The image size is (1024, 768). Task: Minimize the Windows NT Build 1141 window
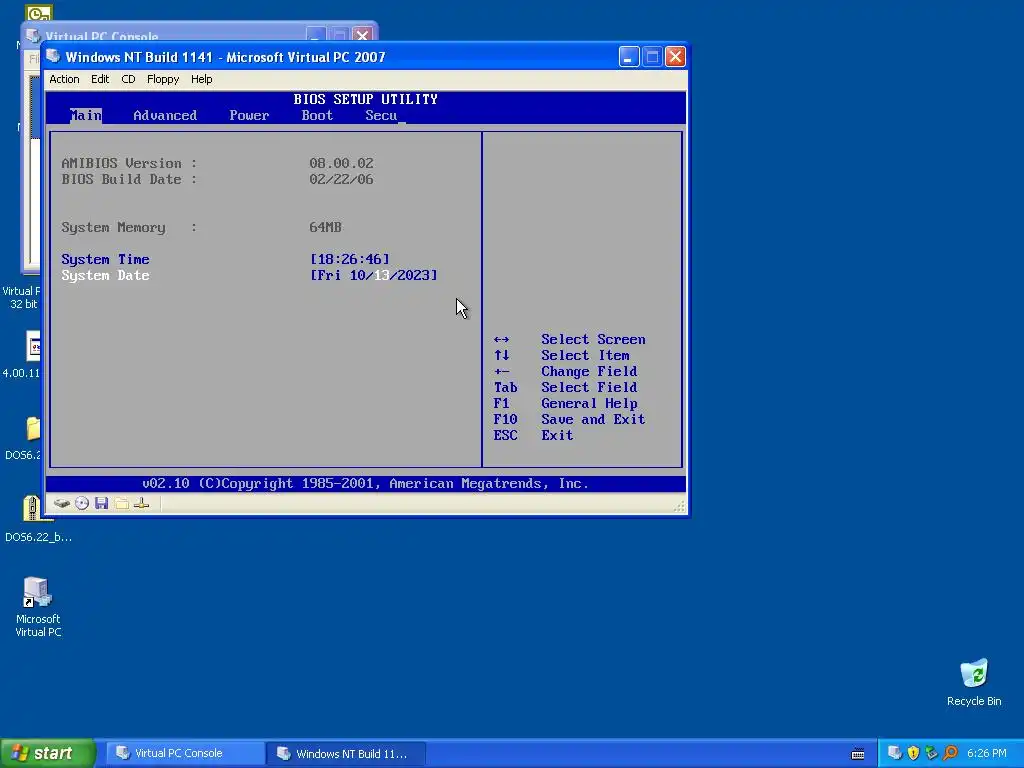click(629, 57)
